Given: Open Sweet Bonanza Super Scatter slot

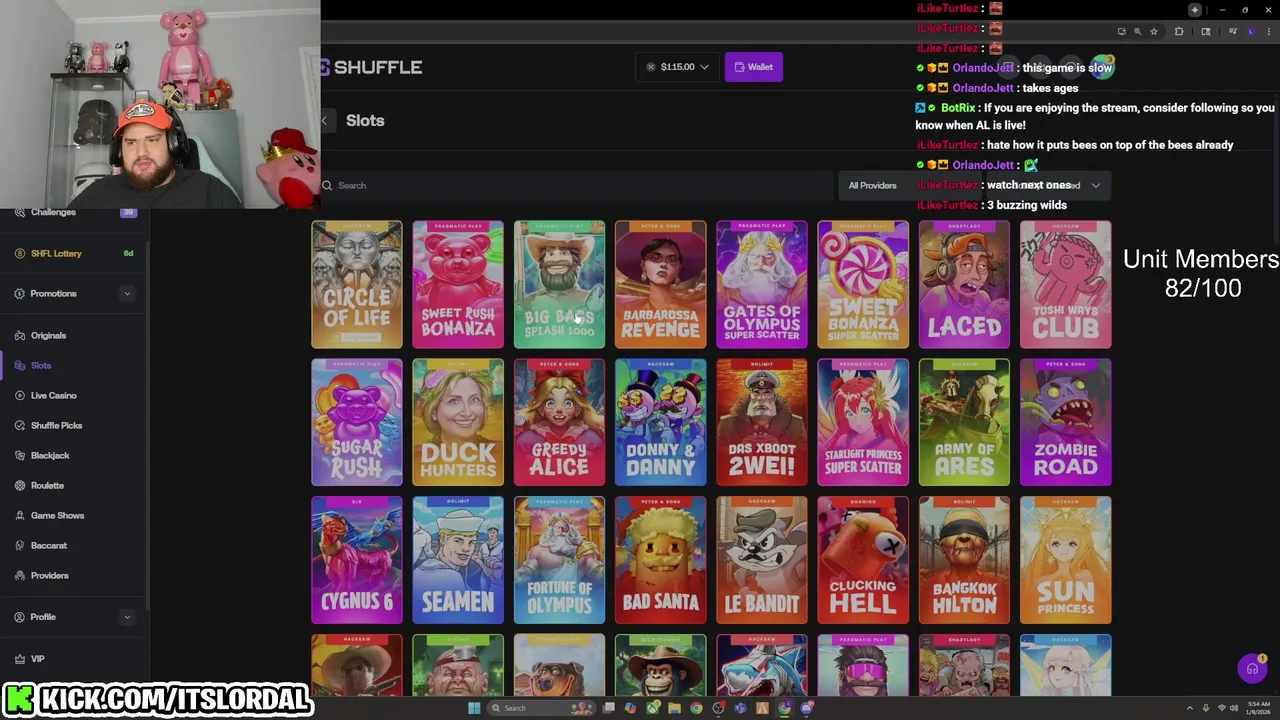Looking at the screenshot, I should click(863, 285).
